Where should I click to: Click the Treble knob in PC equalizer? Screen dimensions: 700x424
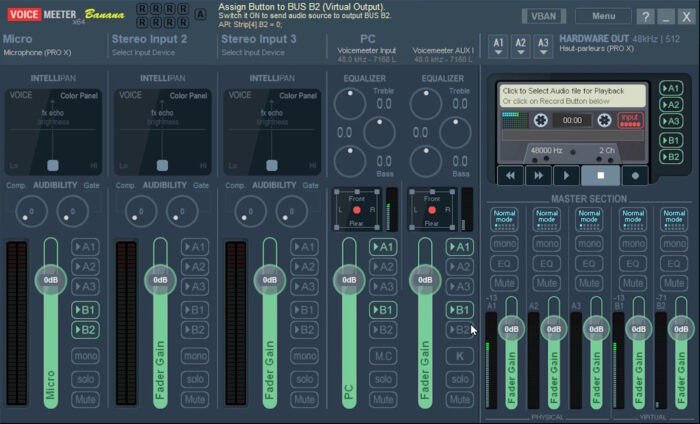(350, 104)
